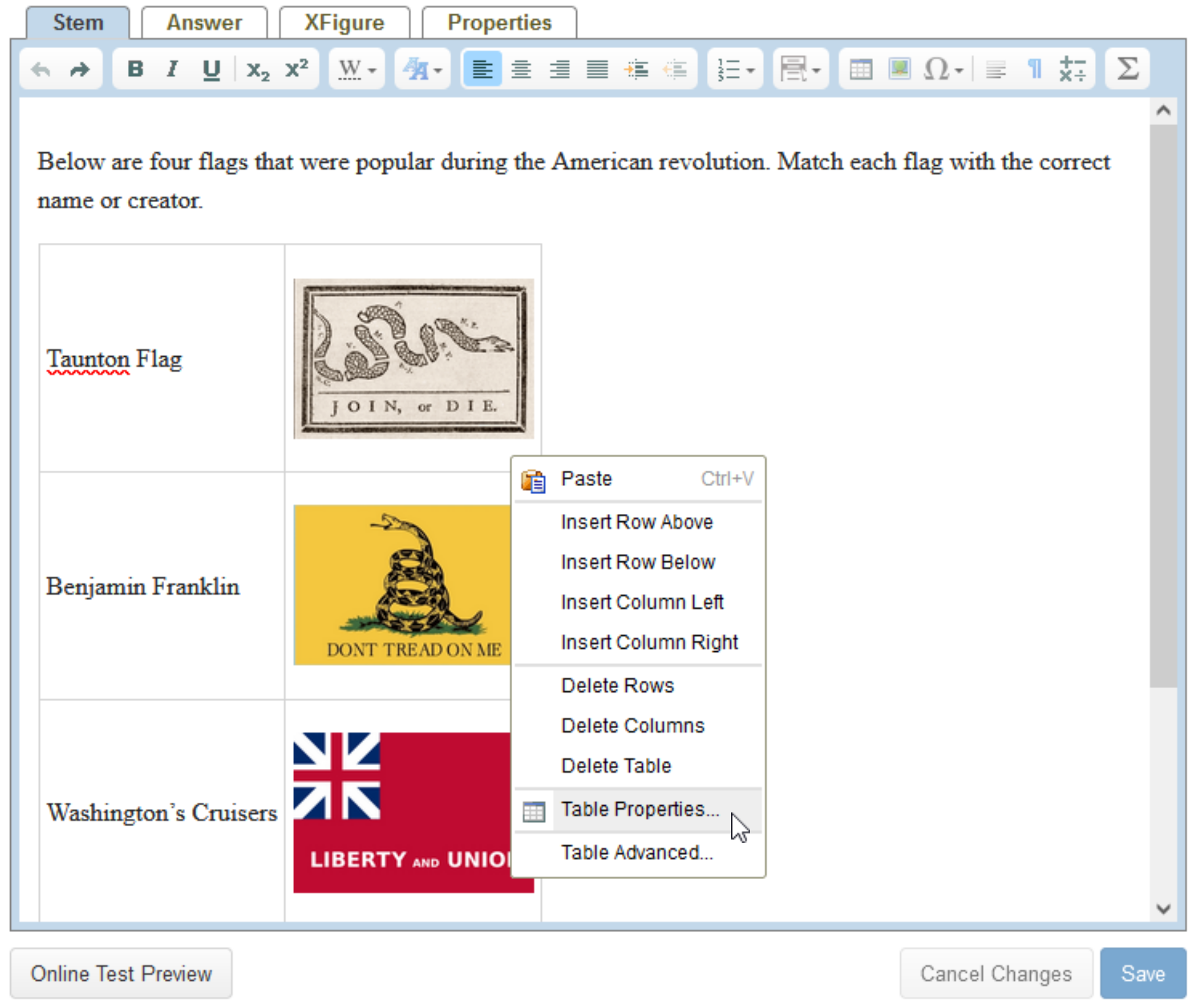The height and width of the screenshot is (1008, 1197).
Task: Click the Sigma equation icon
Action: [1127, 70]
